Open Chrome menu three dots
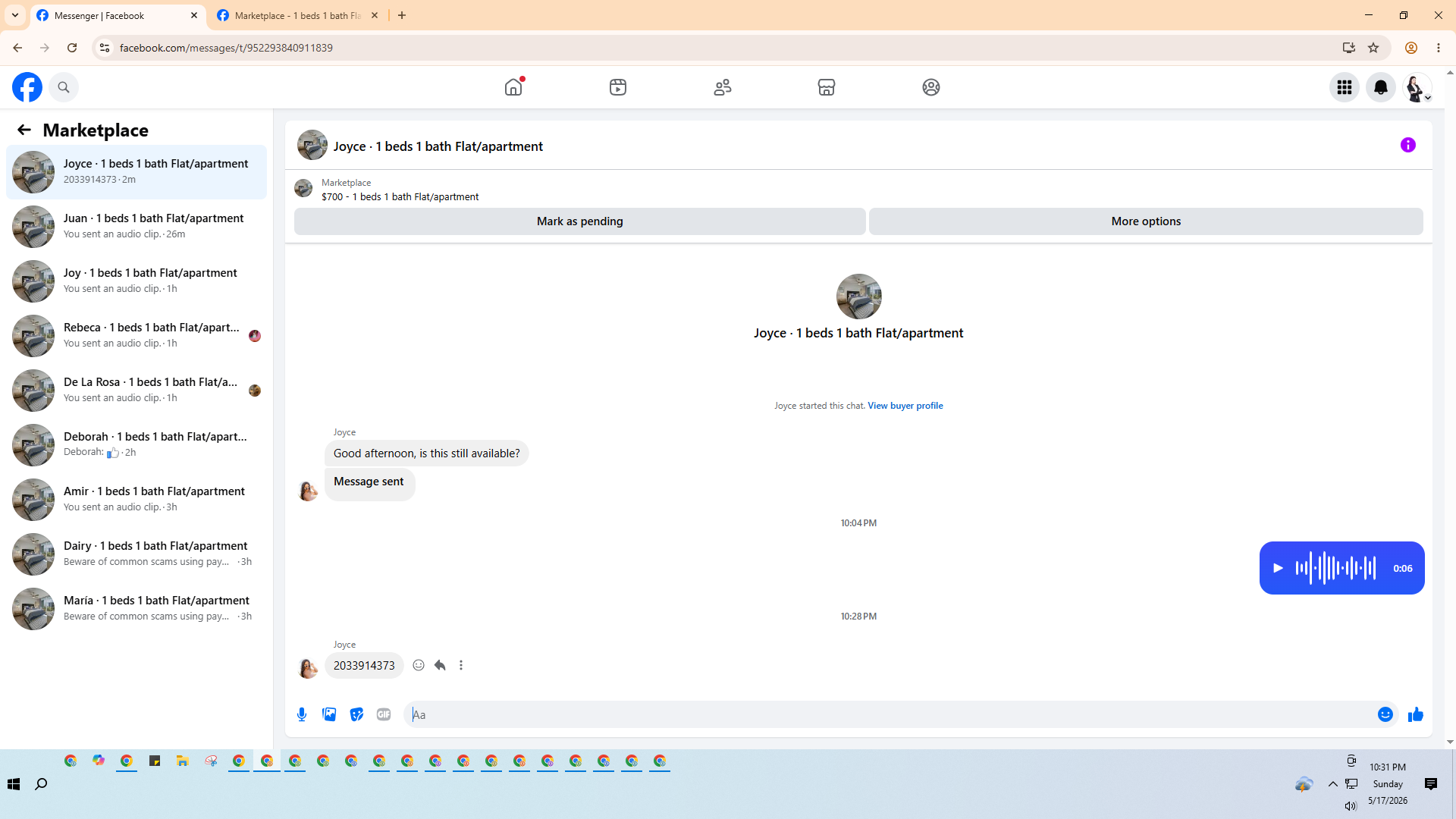The image size is (1456, 819). click(1439, 48)
